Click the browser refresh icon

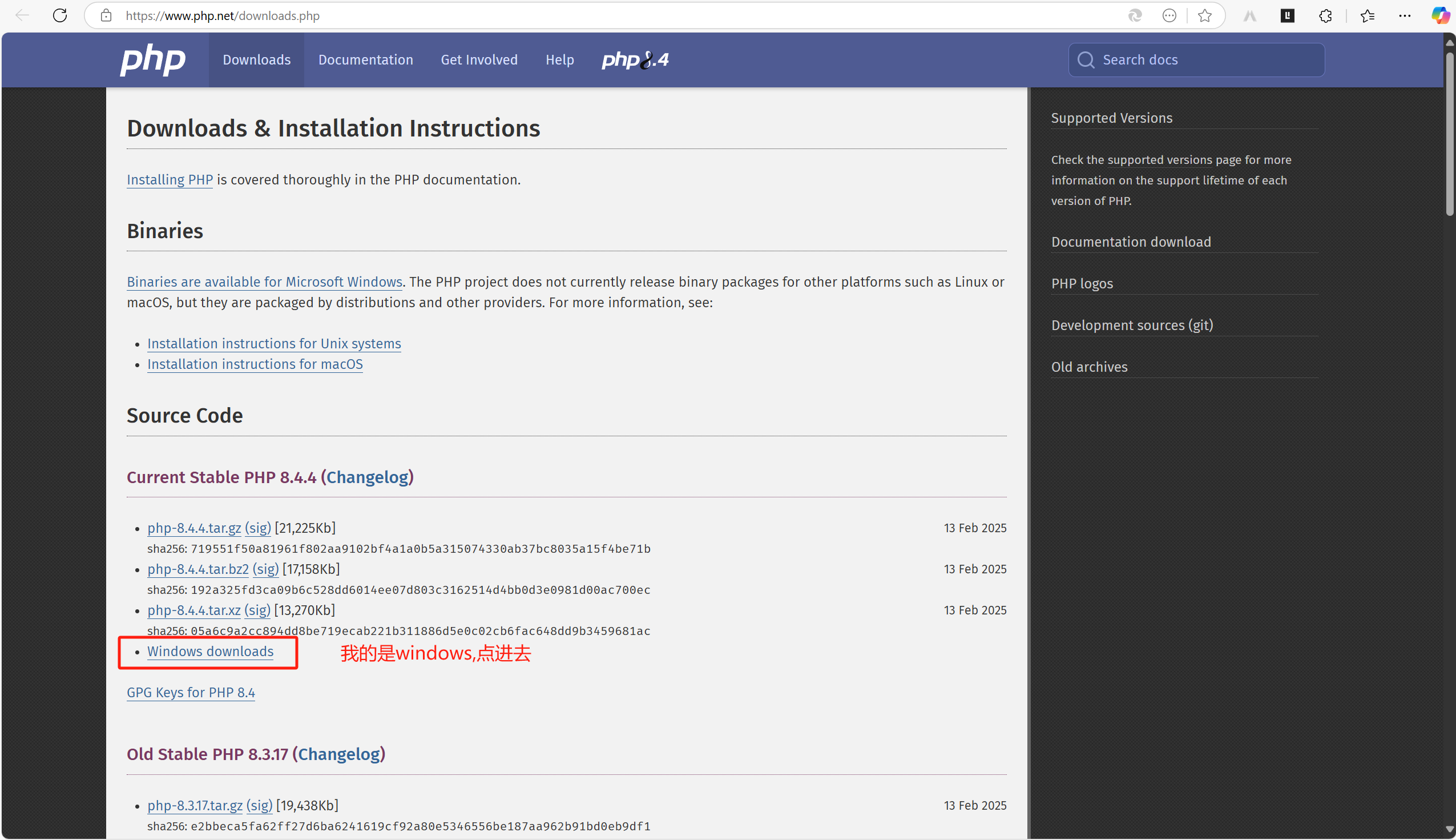pyautogui.click(x=60, y=15)
